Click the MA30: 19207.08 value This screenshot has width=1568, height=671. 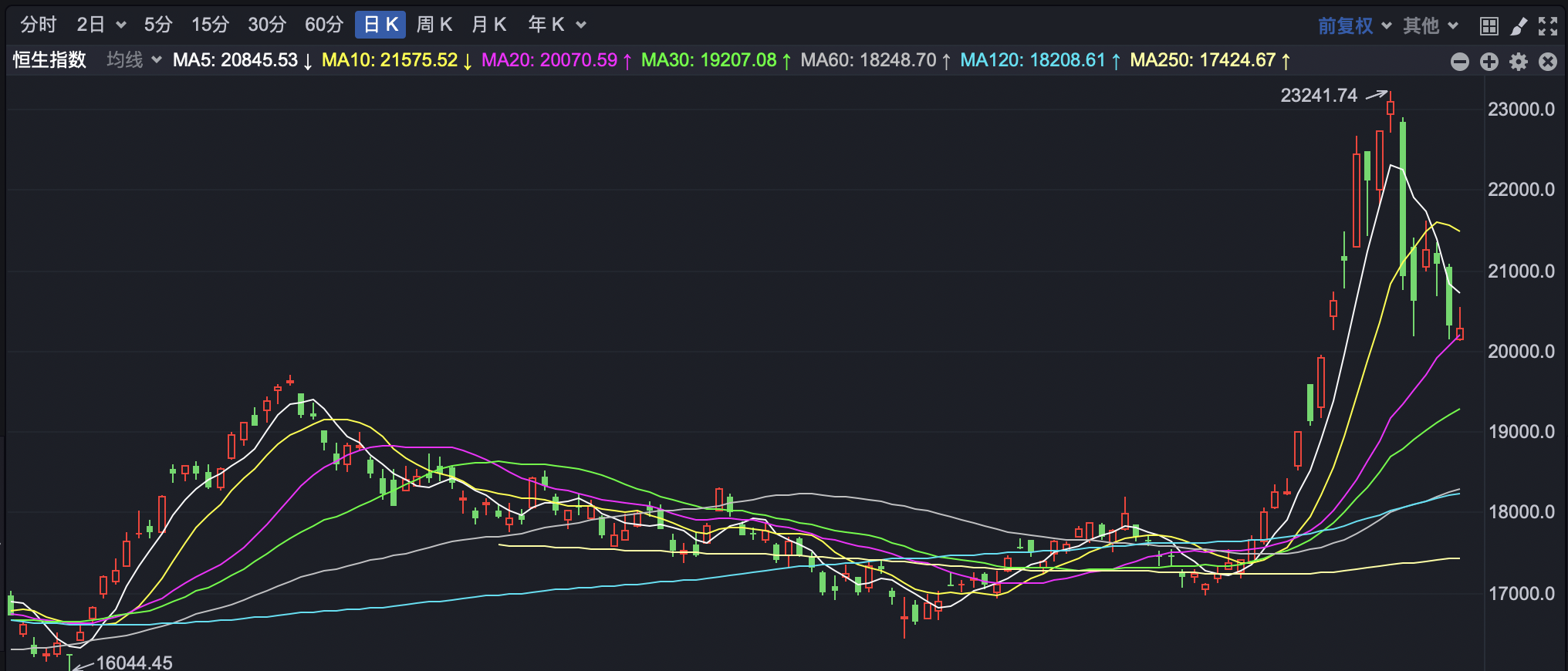pos(716,60)
